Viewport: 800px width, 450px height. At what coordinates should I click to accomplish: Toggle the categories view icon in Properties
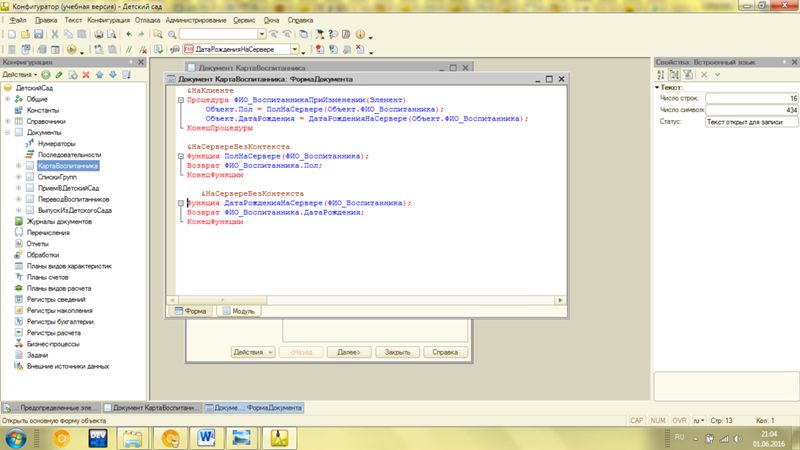click(x=674, y=75)
